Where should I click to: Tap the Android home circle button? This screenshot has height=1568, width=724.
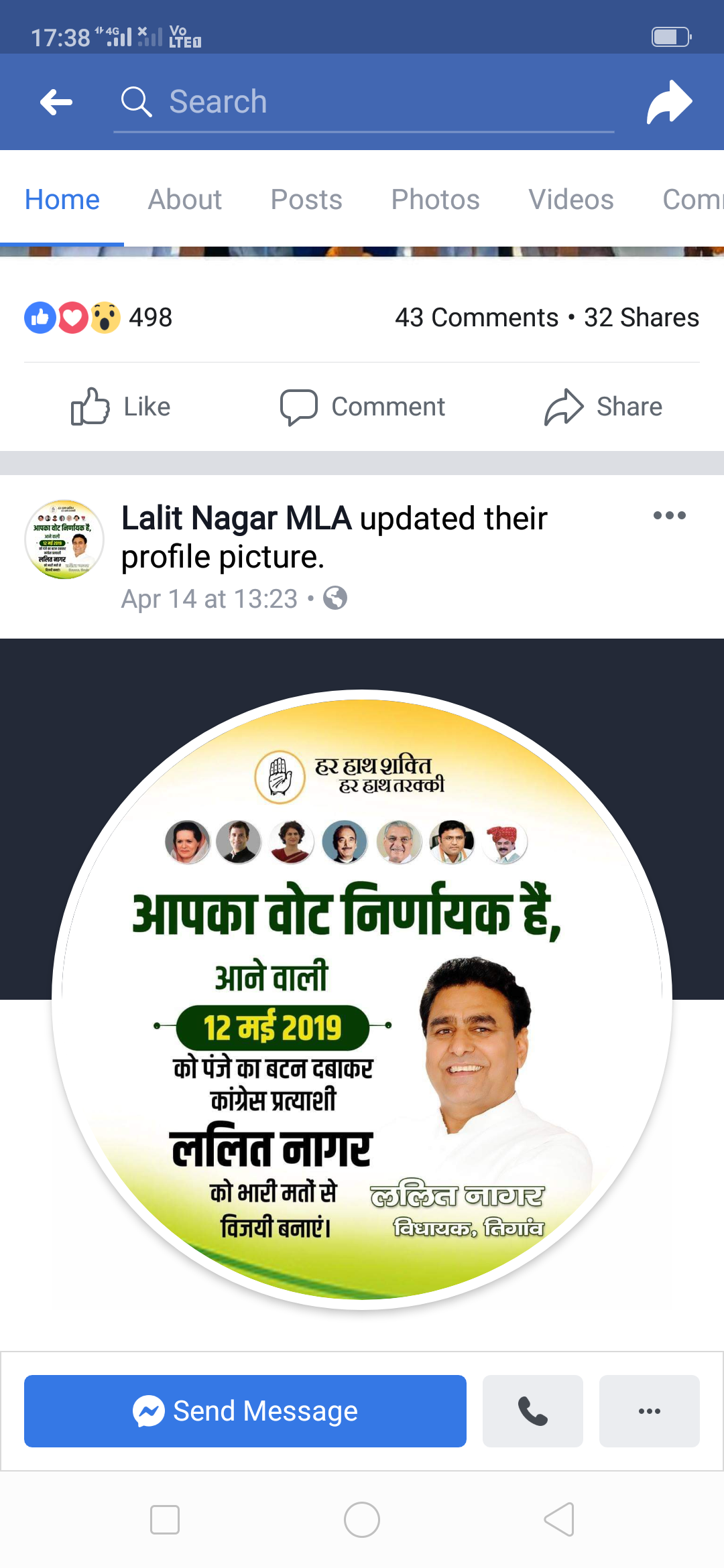click(x=362, y=1520)
